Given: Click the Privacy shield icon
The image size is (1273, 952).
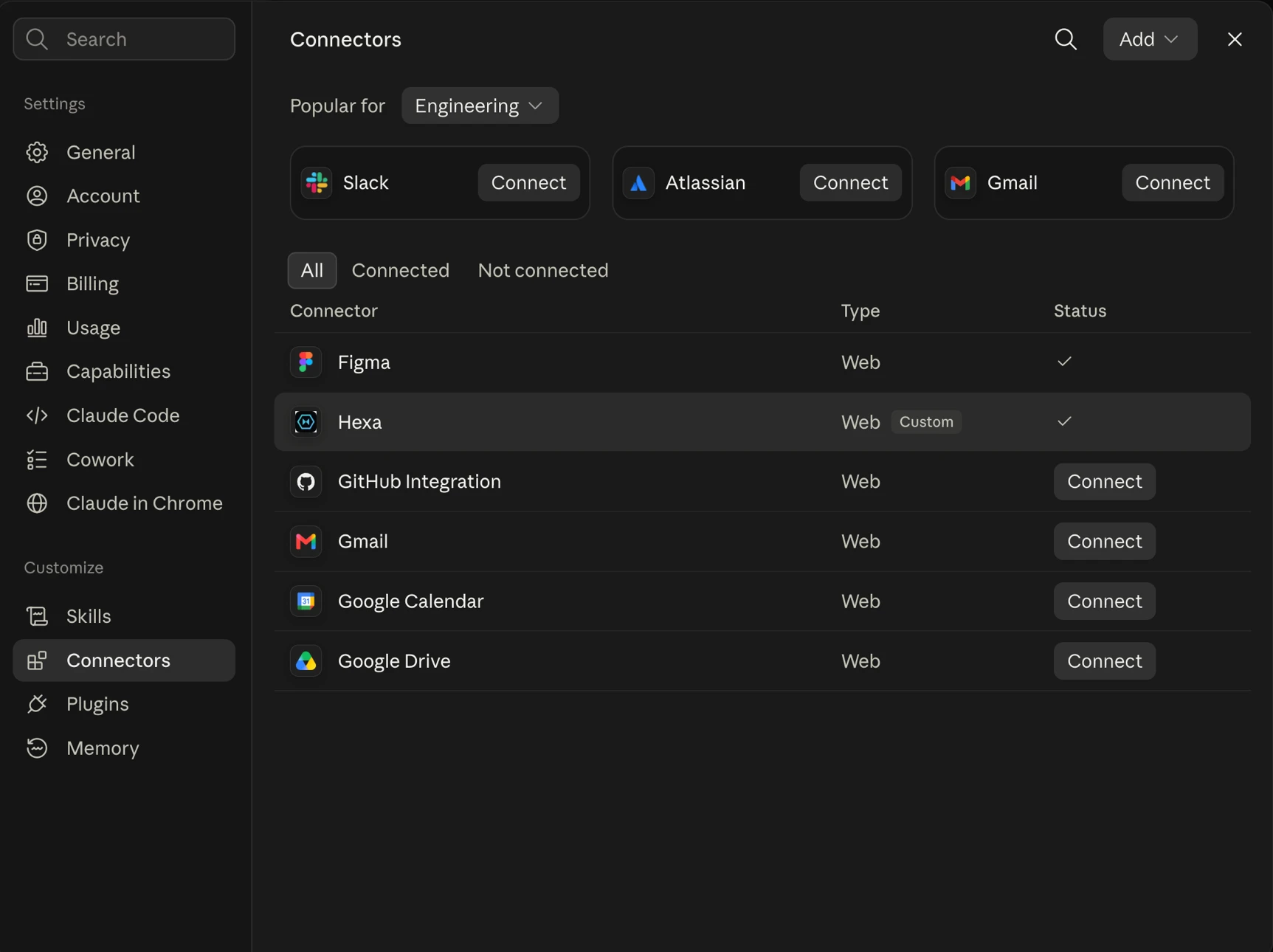Looking at the screenshot, I should point(37,240).
